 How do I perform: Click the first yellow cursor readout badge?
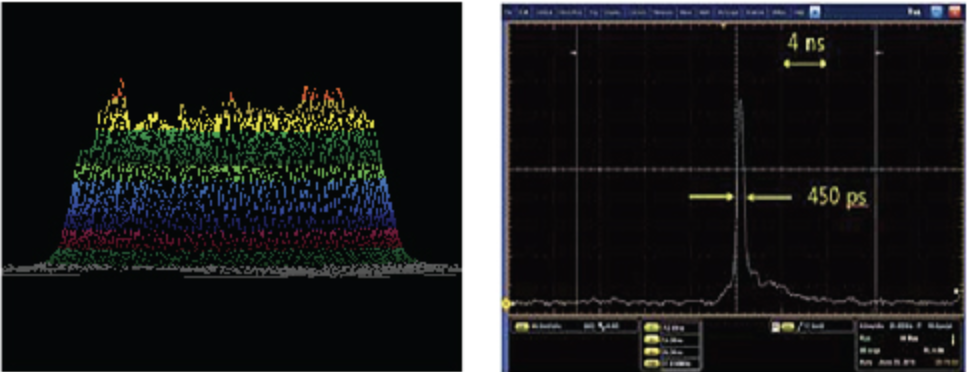tap(652, 327)
